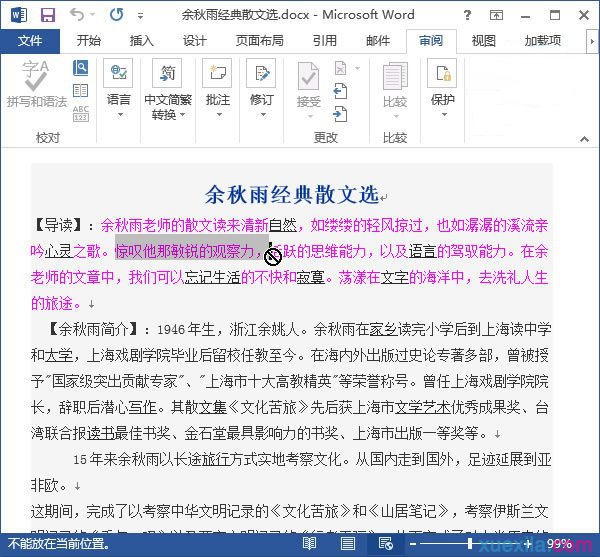Open the Word application icon menu
The image size is (600, 557).
(x=19, y=15)
